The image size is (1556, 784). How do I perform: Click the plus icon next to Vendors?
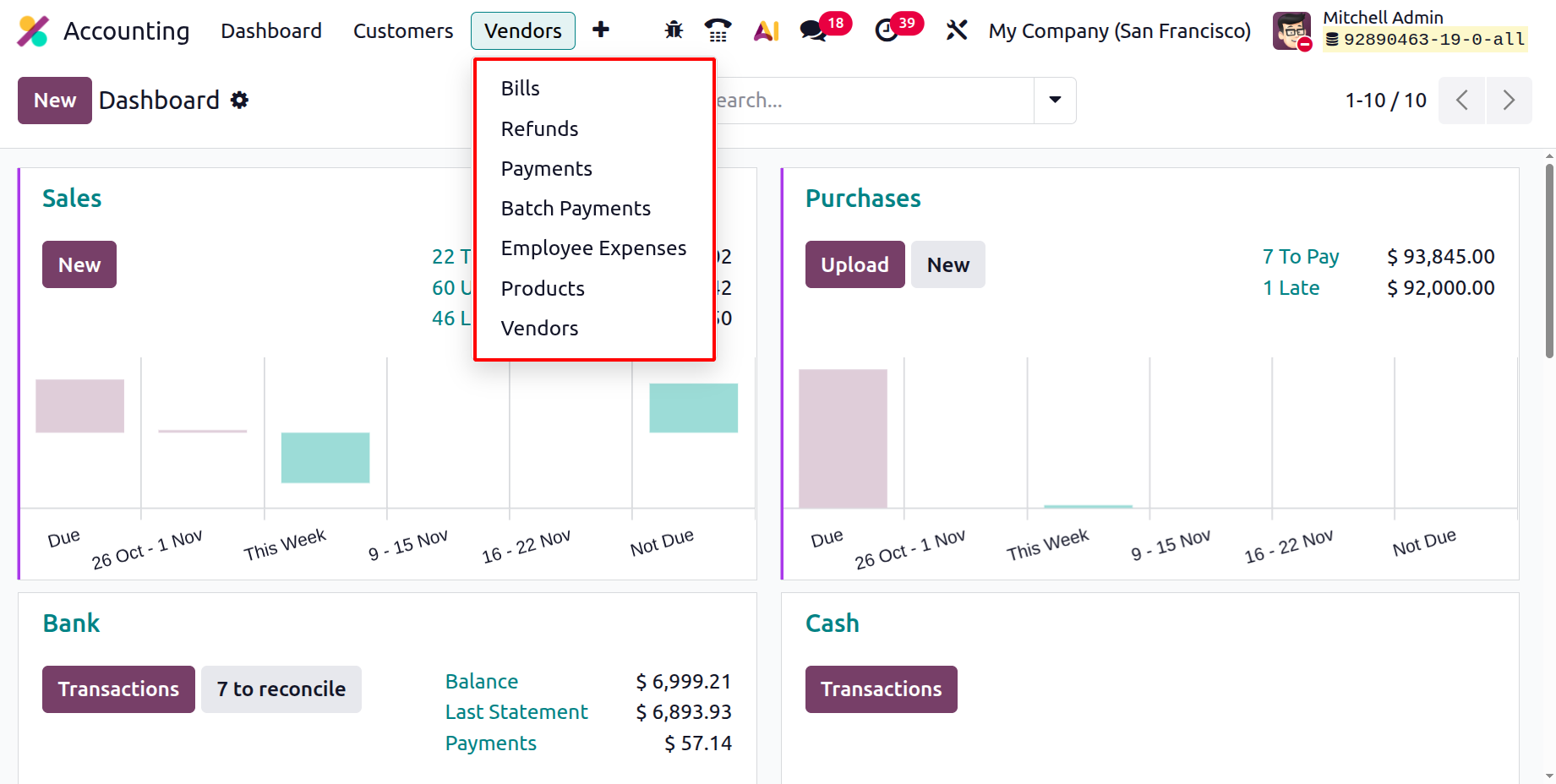[601, 30]
